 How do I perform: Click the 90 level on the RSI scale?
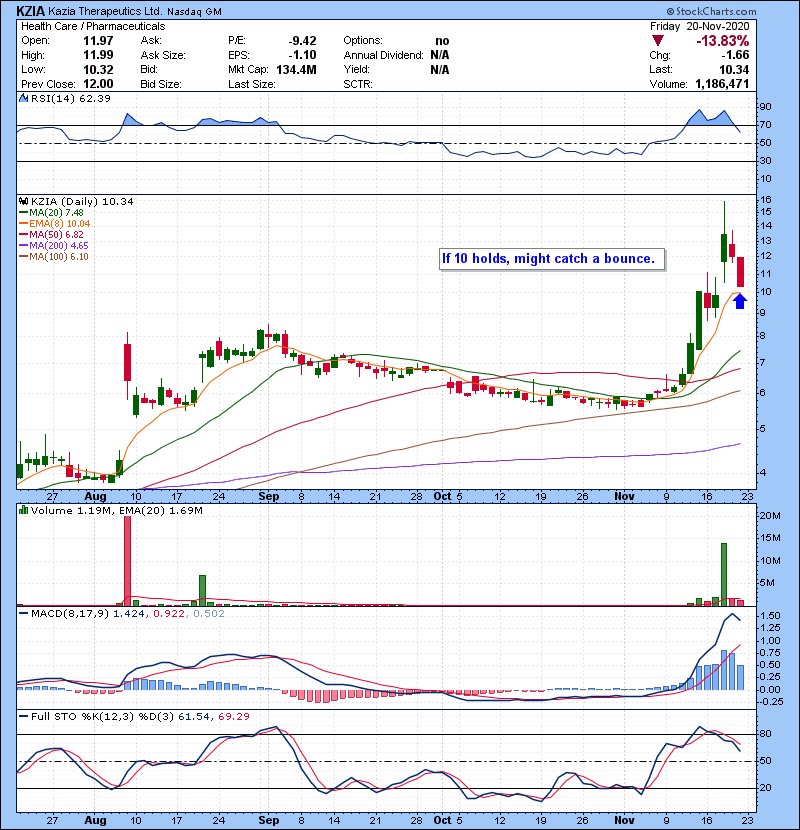pos(765,107)
